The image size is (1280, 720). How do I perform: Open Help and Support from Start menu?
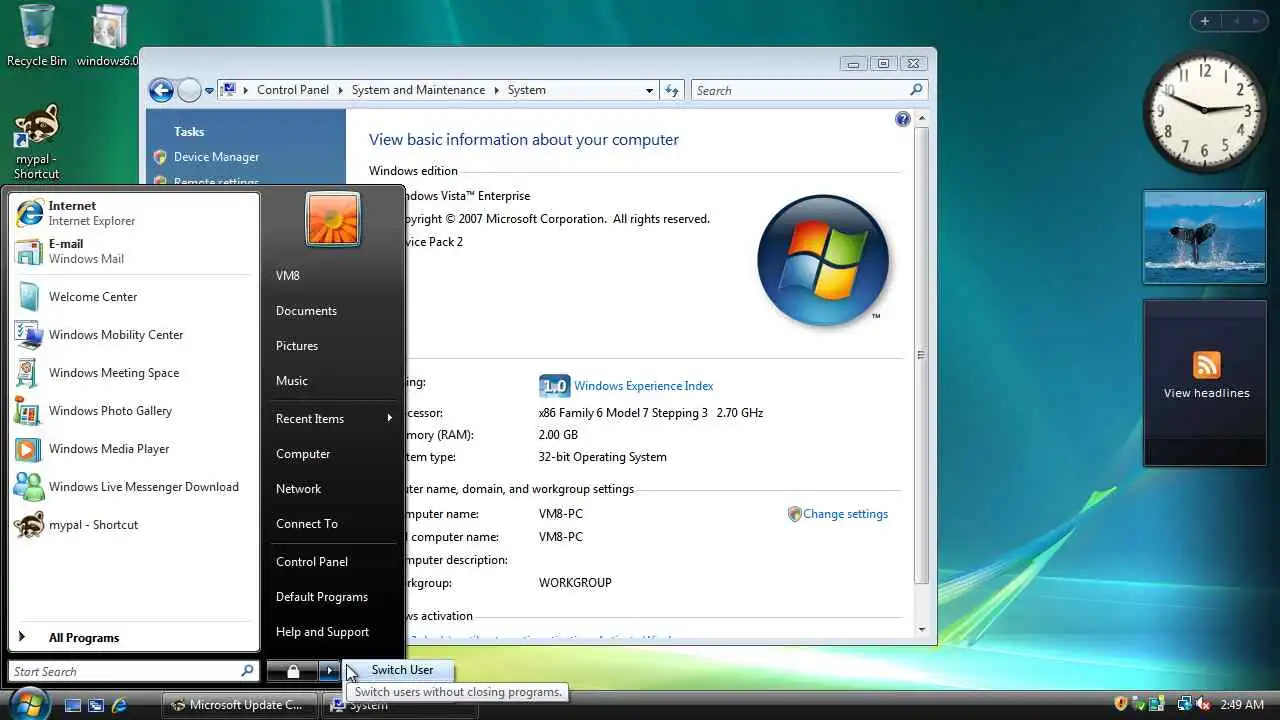(322, 632)
